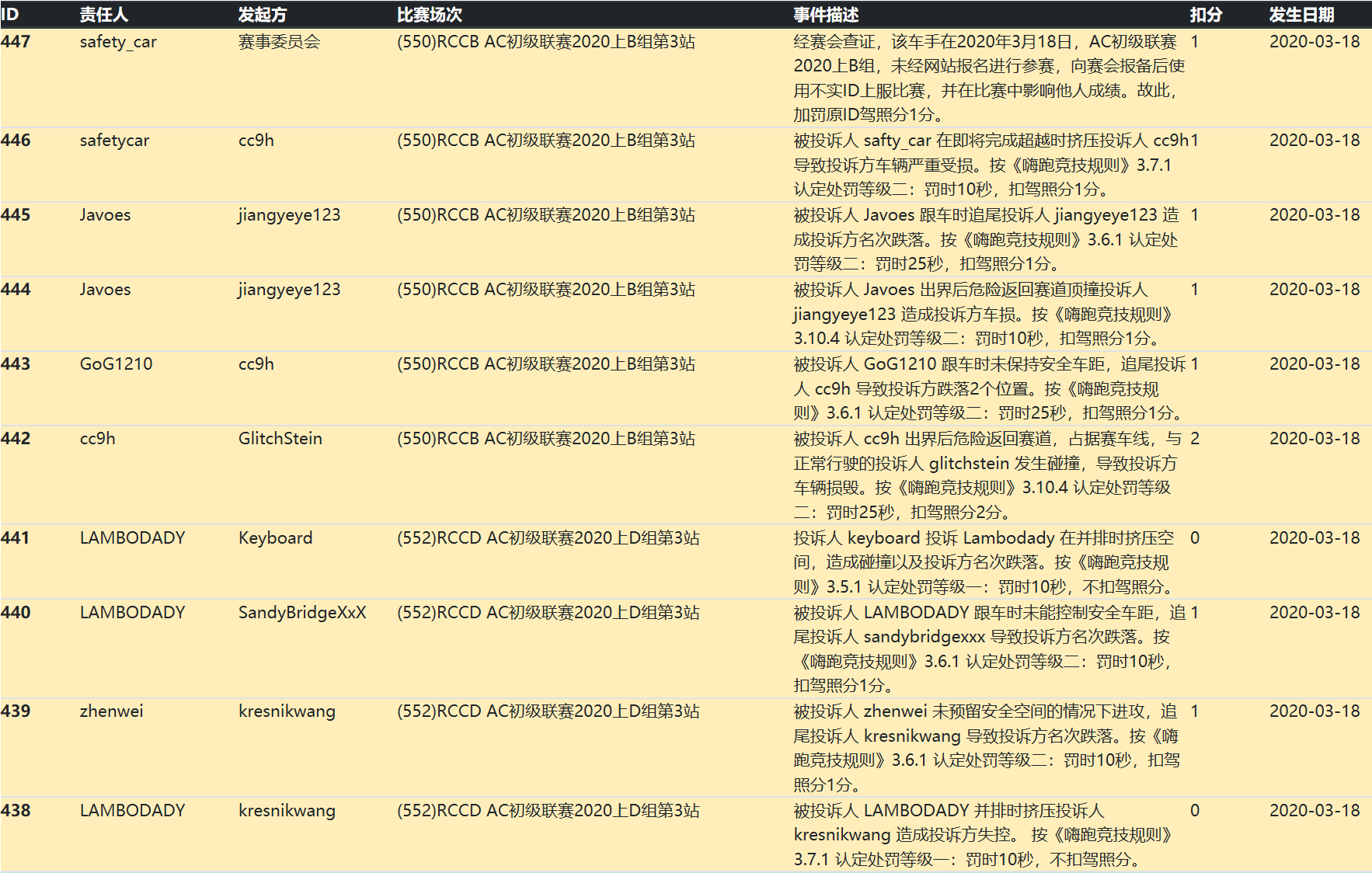Click initiator 赛事委员会

pos(279,42)
